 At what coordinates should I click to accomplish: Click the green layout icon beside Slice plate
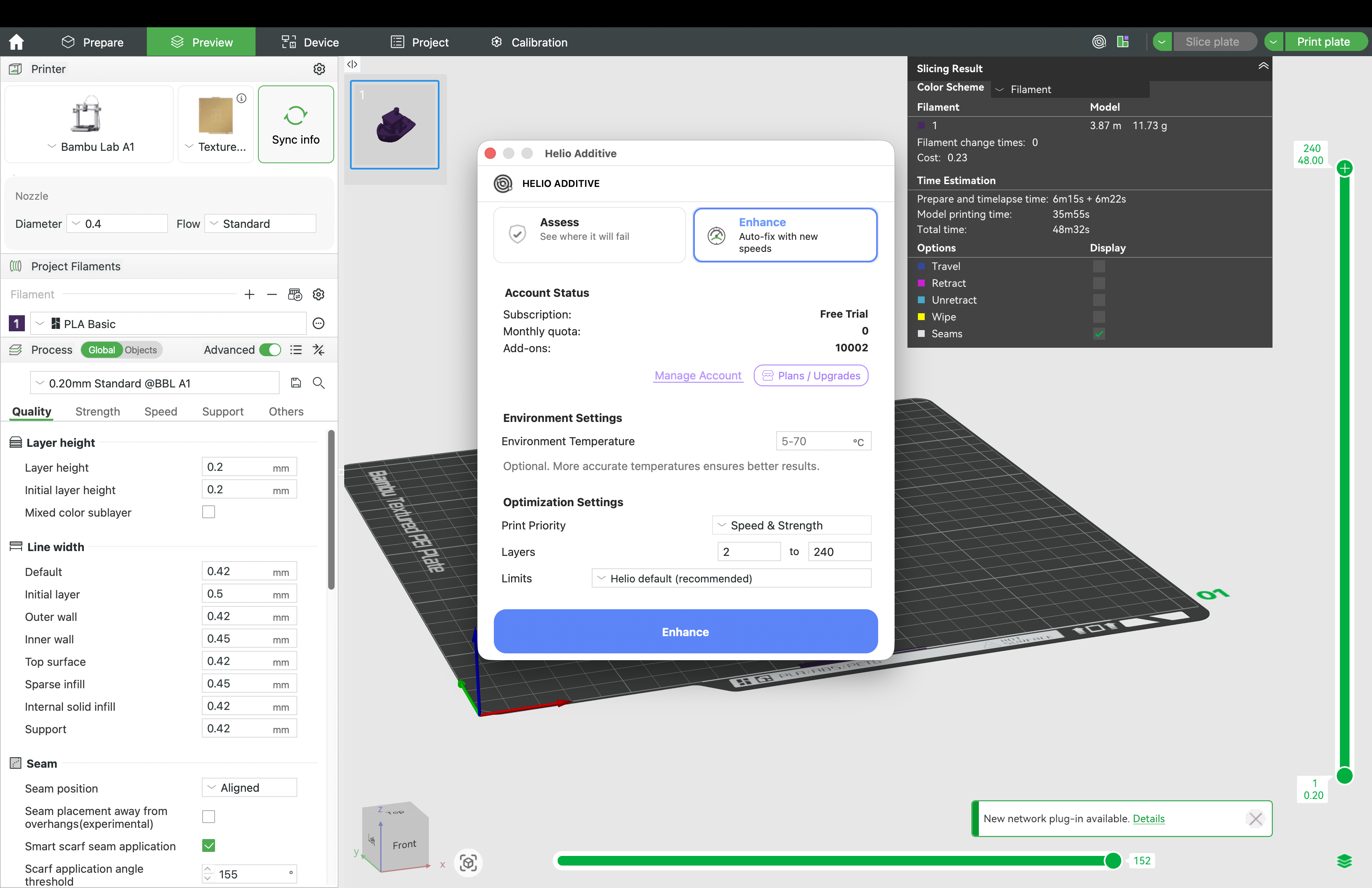pyautogui.click(x=1122, y=41)
